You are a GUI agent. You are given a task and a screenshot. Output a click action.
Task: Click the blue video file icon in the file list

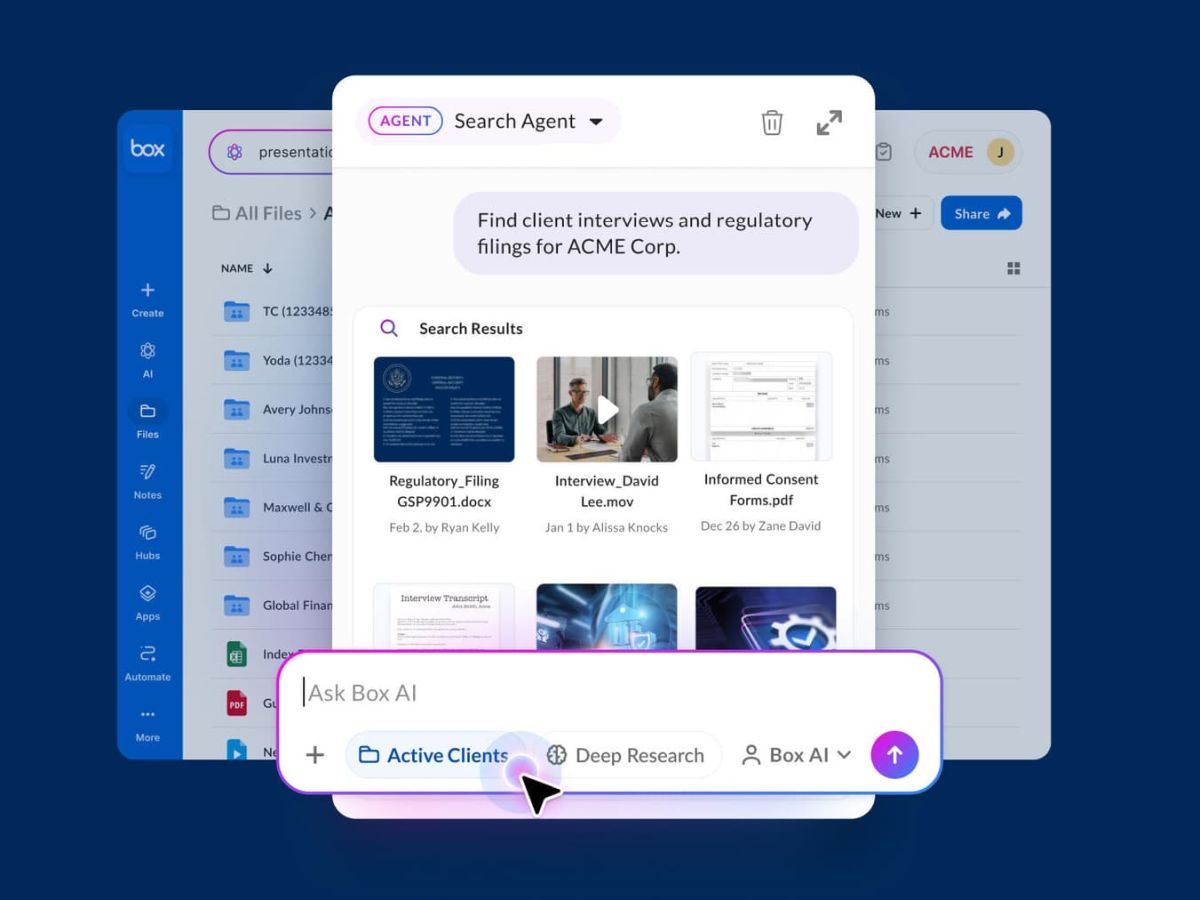[236, 750]
